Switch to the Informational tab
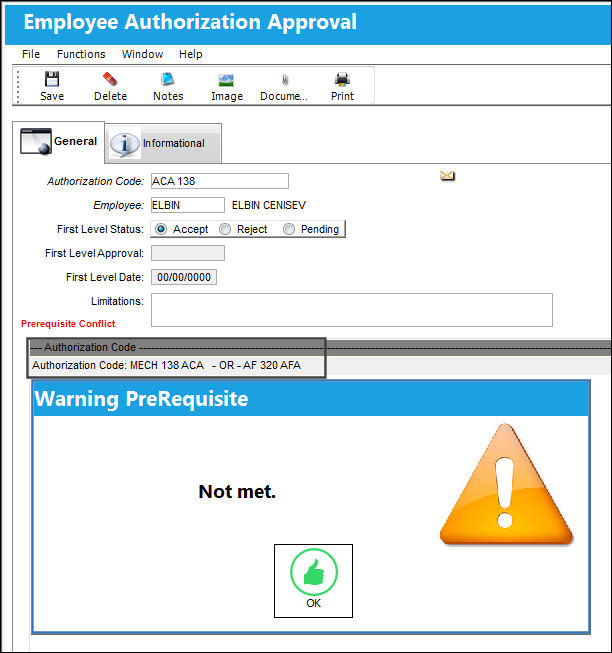The width and height of the screenshot is (612, 653). point(163,143)
